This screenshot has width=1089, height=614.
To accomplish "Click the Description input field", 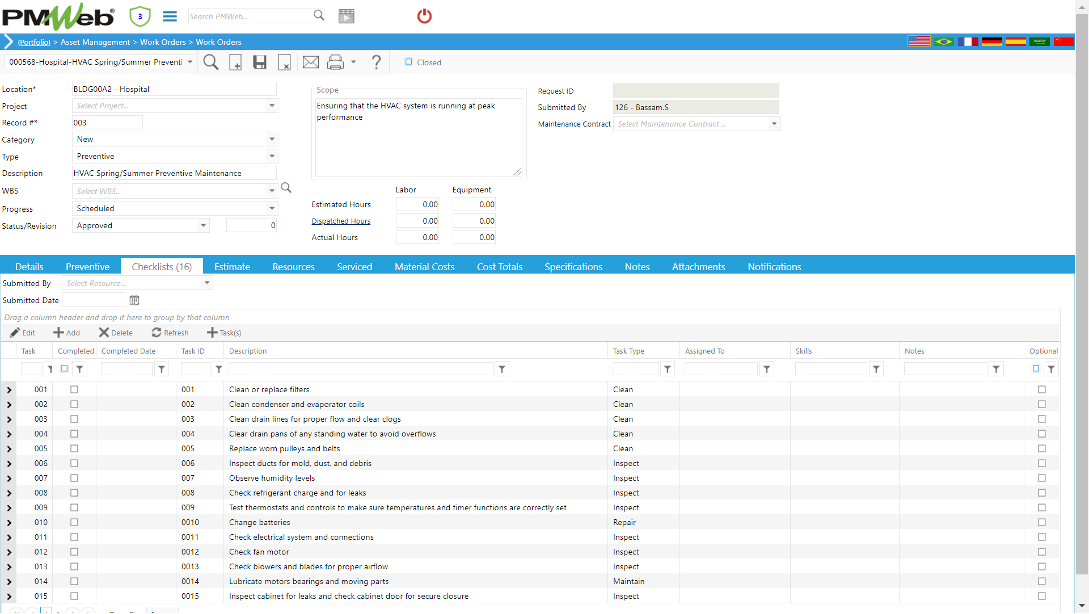I will (x=174, y=173).
